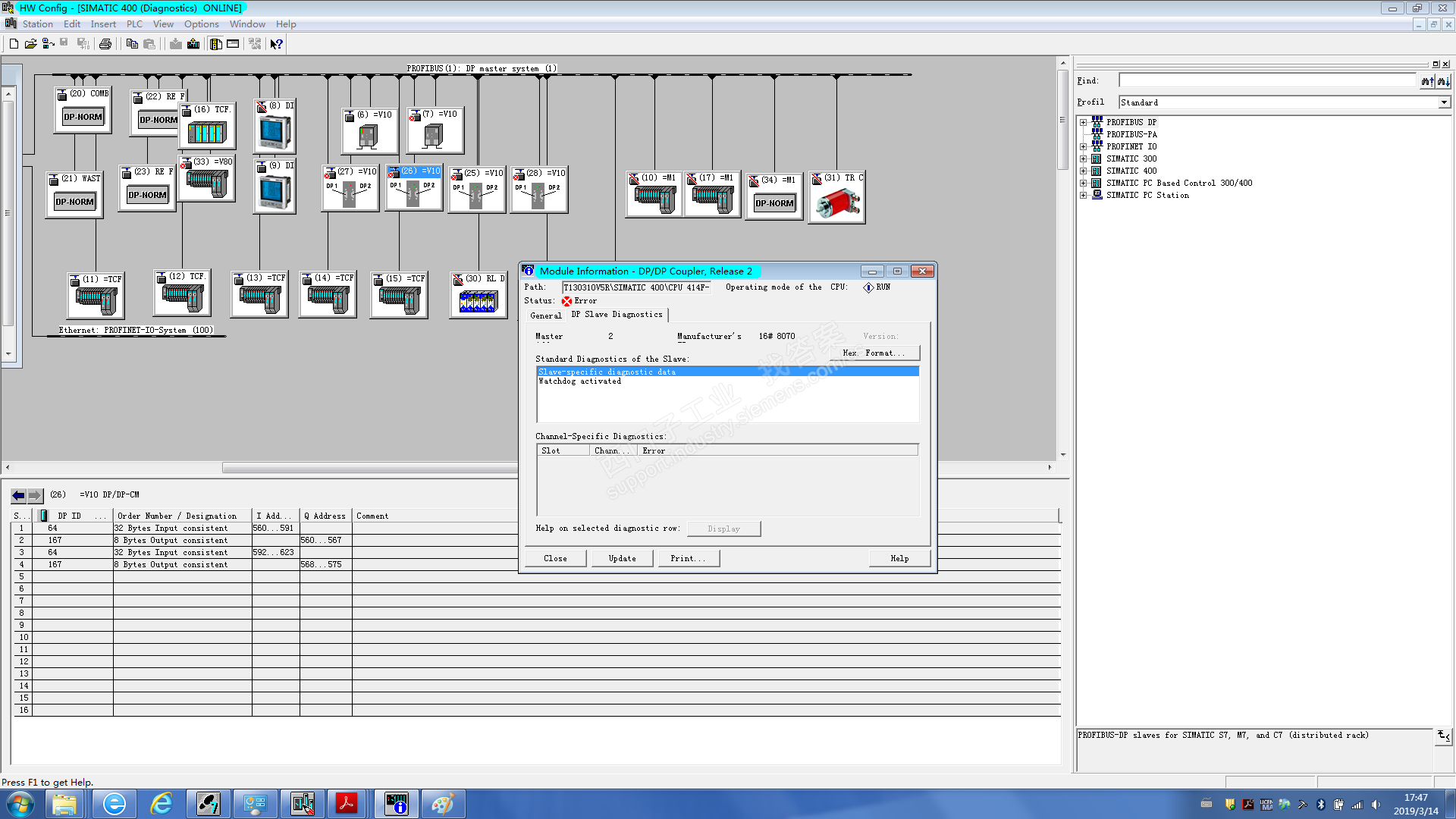Open the PLC menu

tap(134, 24)
